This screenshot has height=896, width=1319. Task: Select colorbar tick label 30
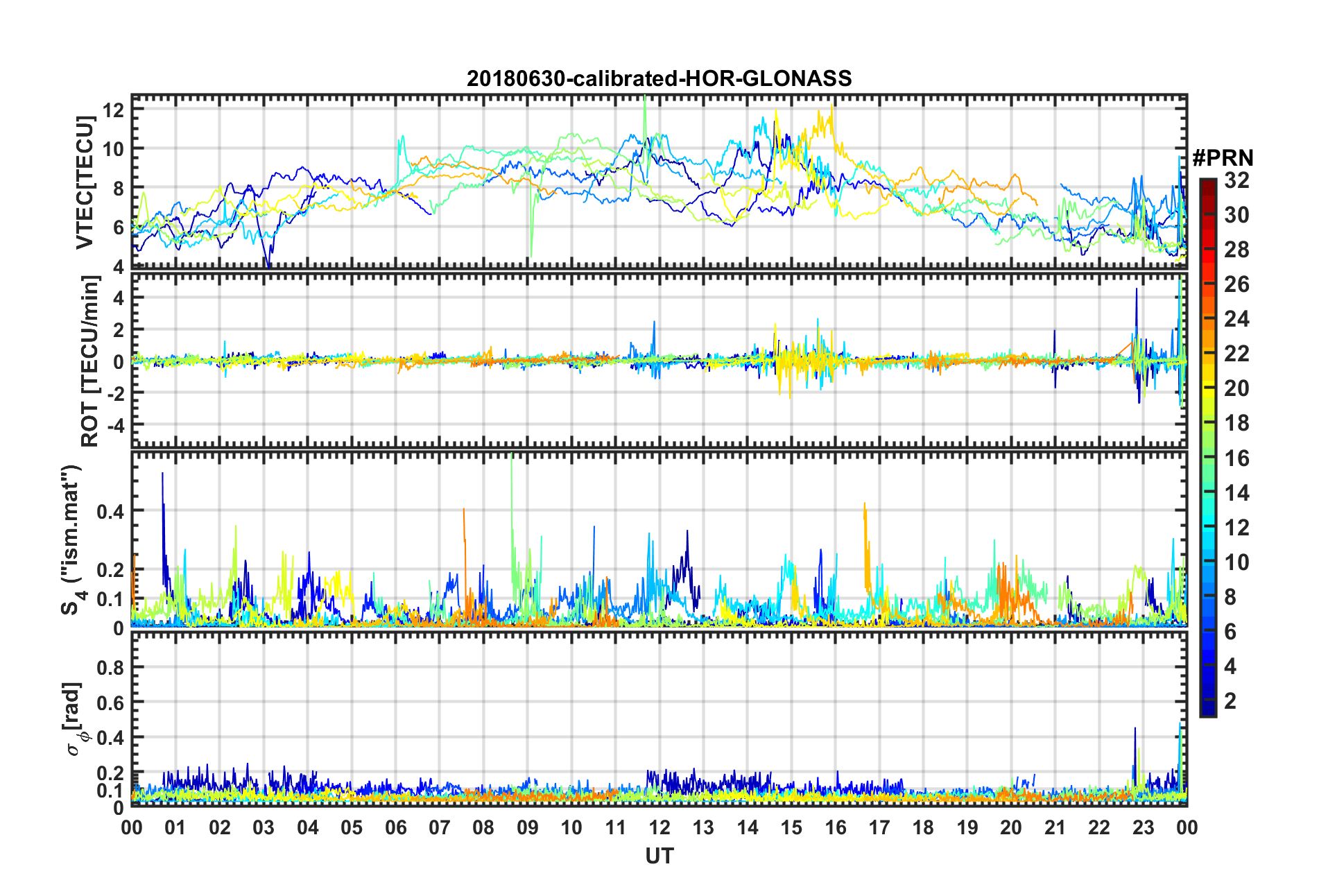(1236, 215)
